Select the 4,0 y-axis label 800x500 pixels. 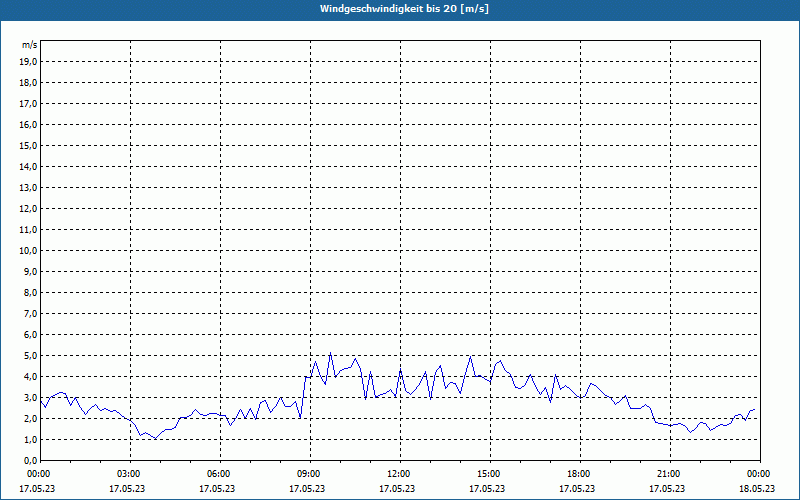pos(30,377)
